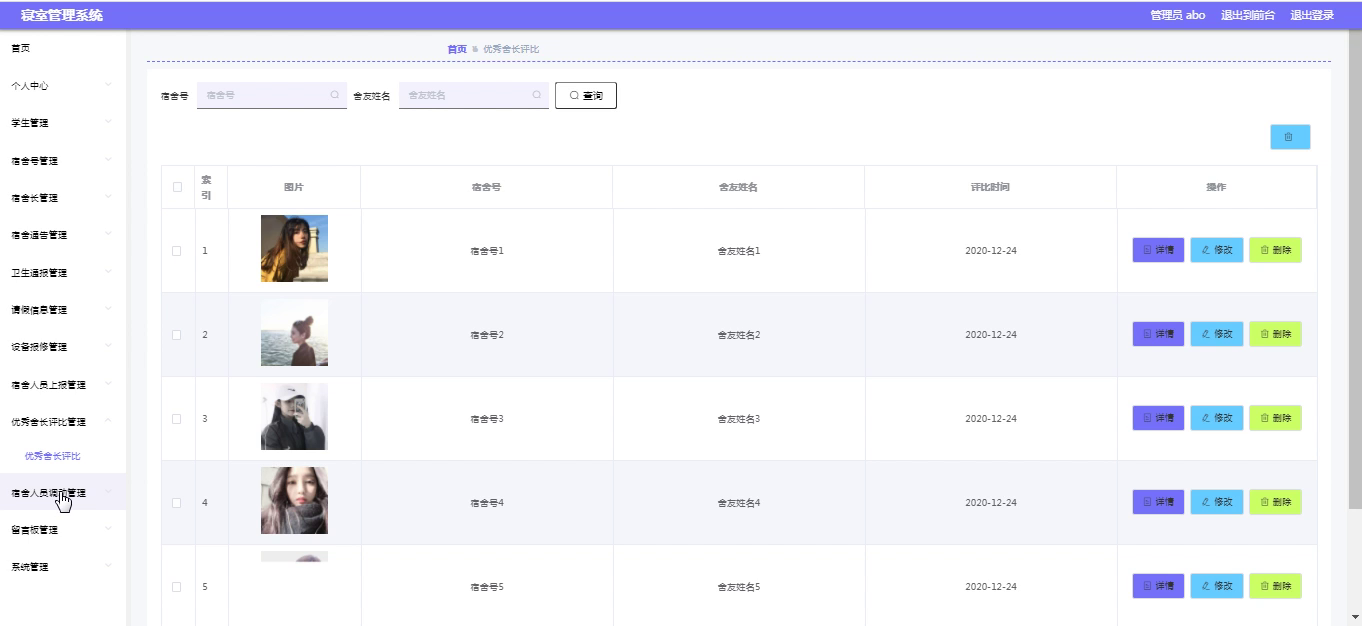Open 详情 for row 宿舍号3
The height and width of the screenshot is (626, 1362).
pyautogui.click(x=1158, y=418)
